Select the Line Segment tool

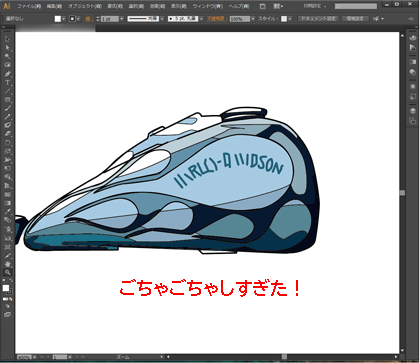pos(7,91)
